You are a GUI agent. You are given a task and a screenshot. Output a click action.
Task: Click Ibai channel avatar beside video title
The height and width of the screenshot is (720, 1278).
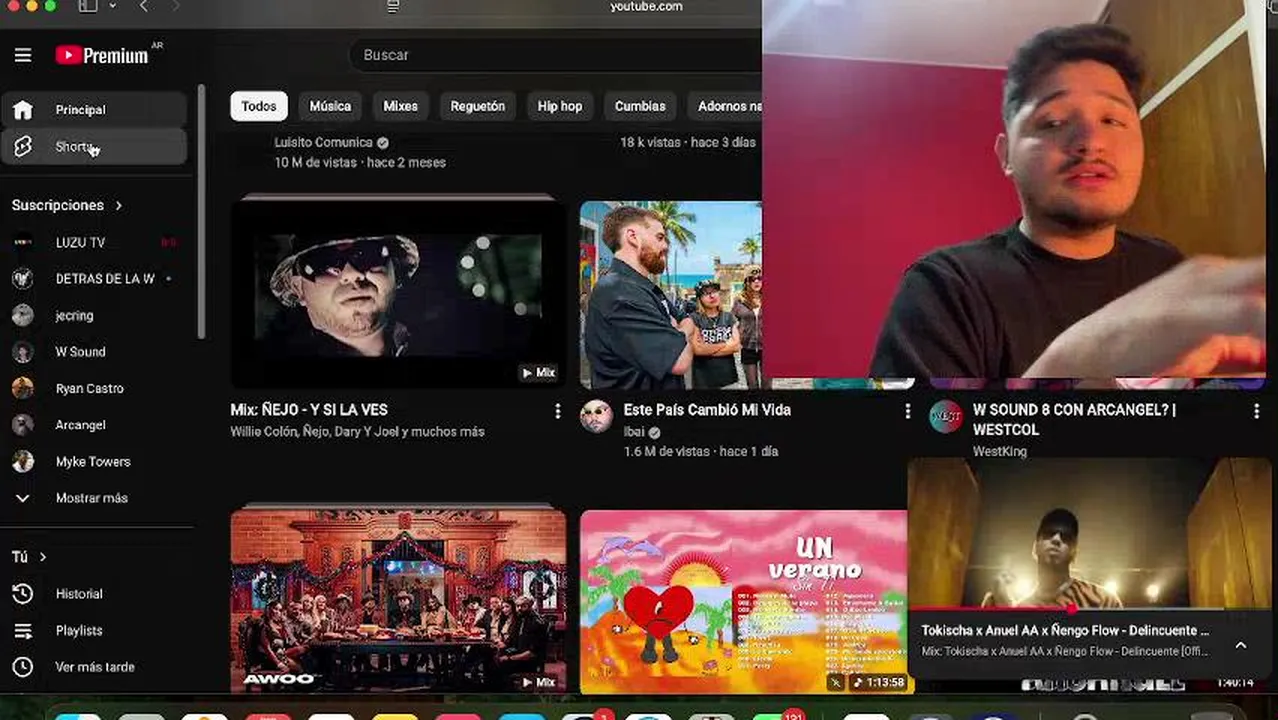(x=596, y=416)
